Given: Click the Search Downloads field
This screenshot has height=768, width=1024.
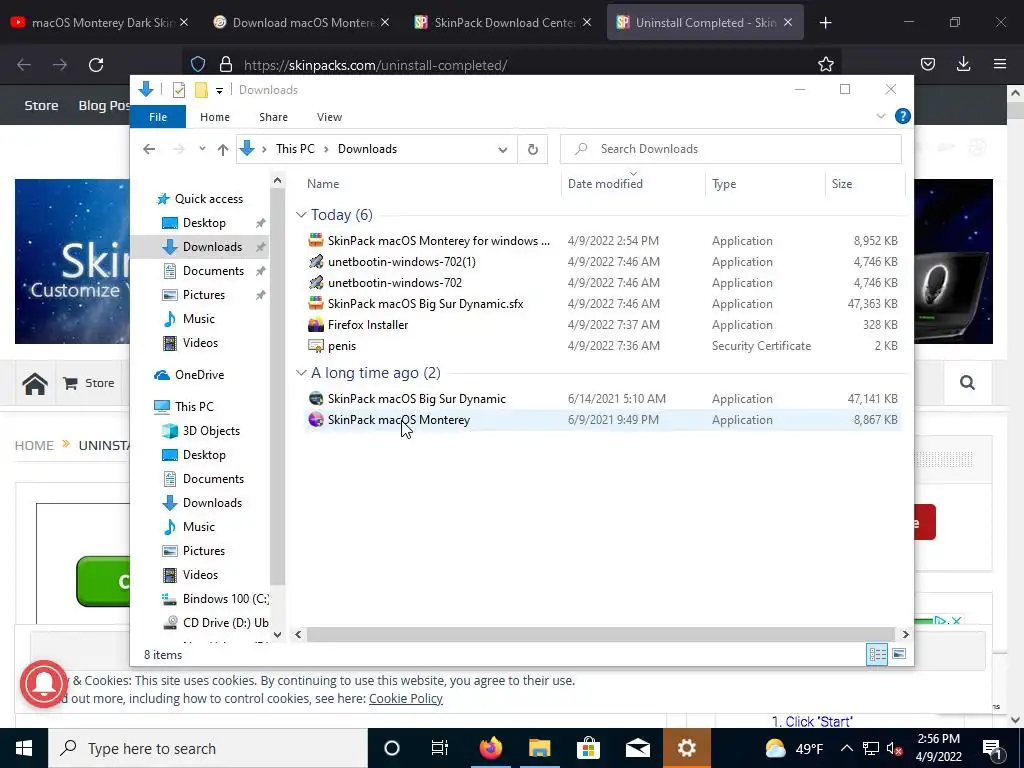Looking at the screenshot, I should pyautogui.click(x=731, y=149).
